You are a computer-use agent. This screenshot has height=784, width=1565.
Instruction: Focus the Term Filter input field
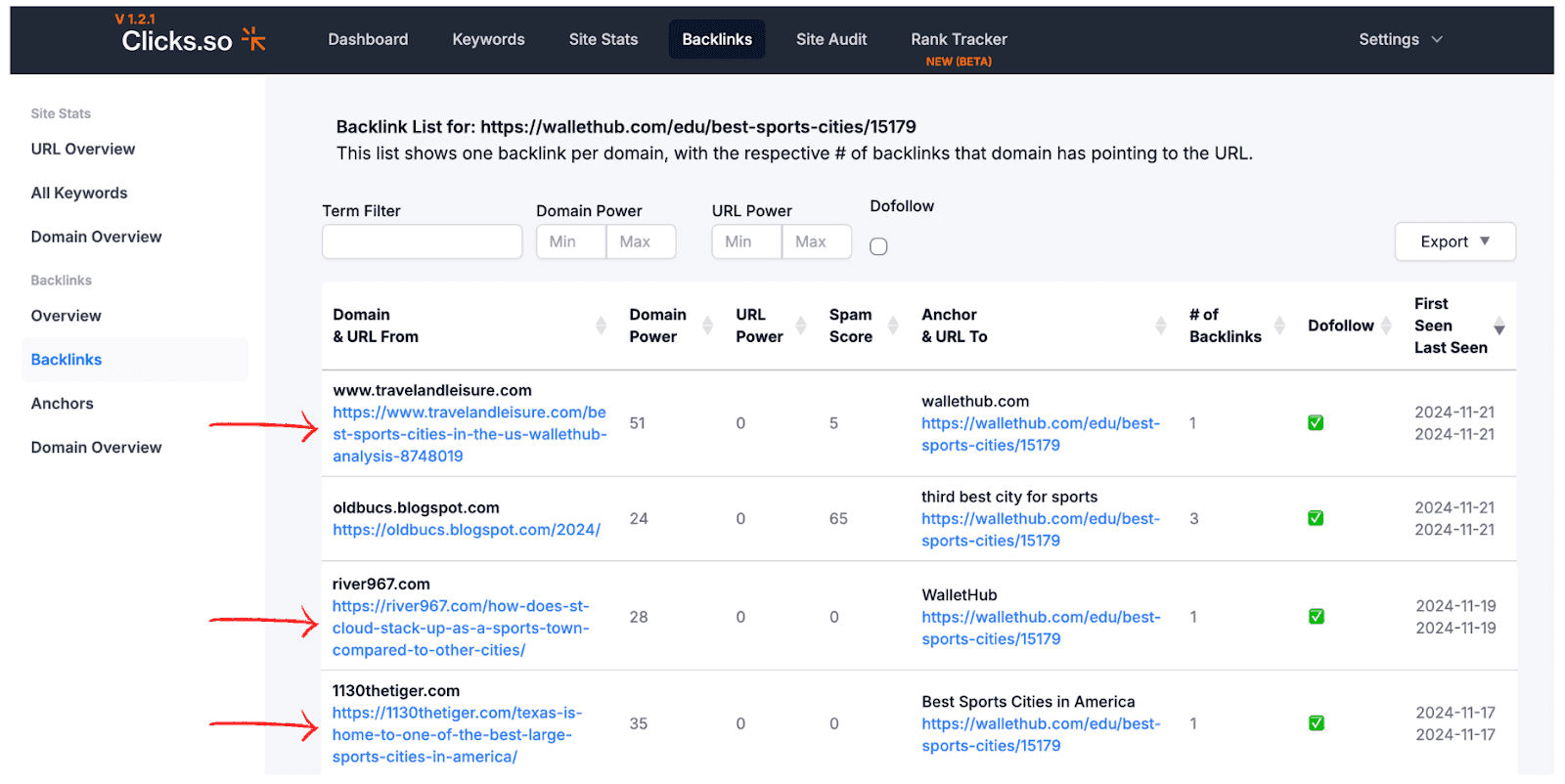423,241
